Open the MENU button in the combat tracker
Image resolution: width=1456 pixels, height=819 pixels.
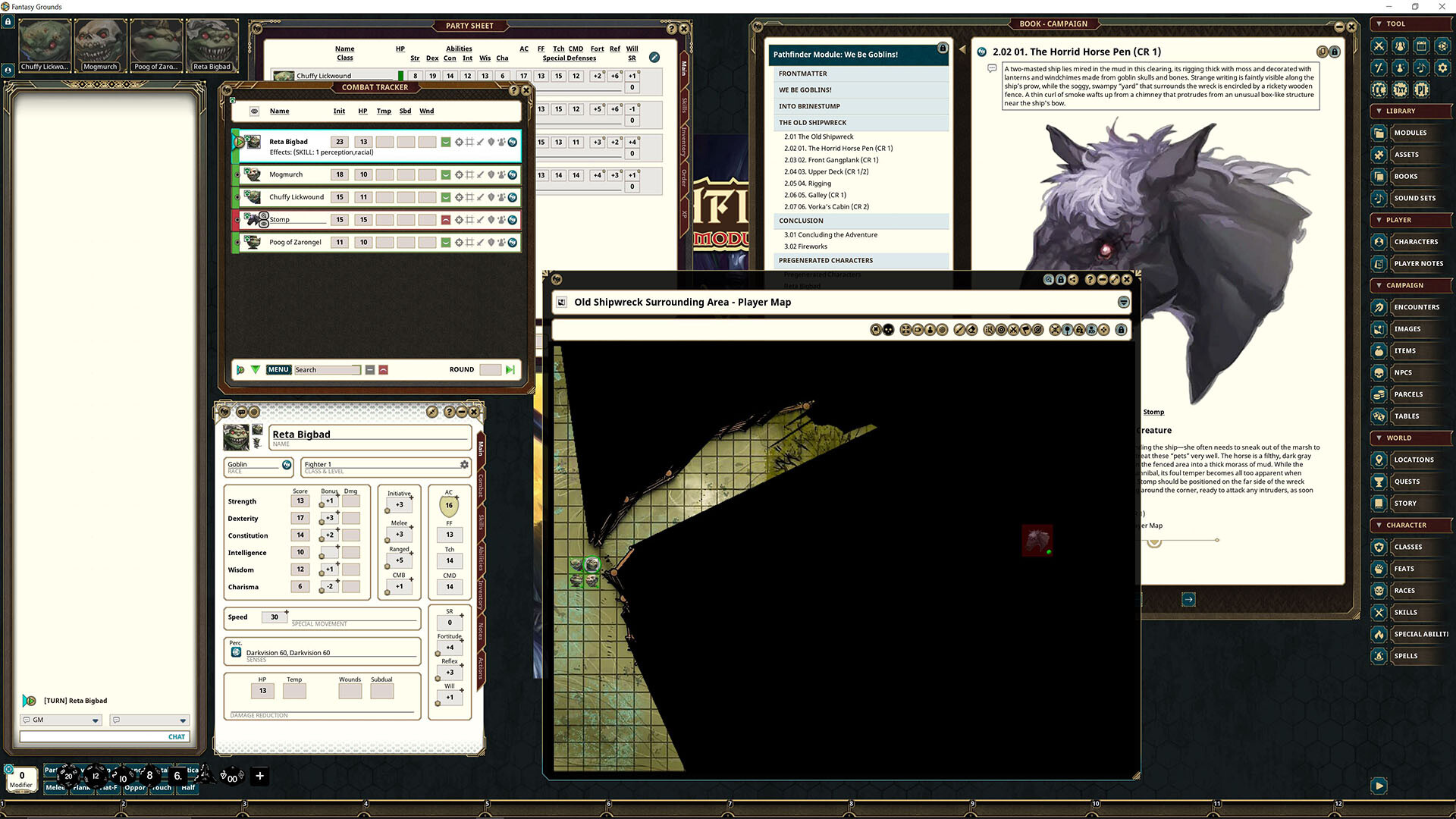coord(278,369)
